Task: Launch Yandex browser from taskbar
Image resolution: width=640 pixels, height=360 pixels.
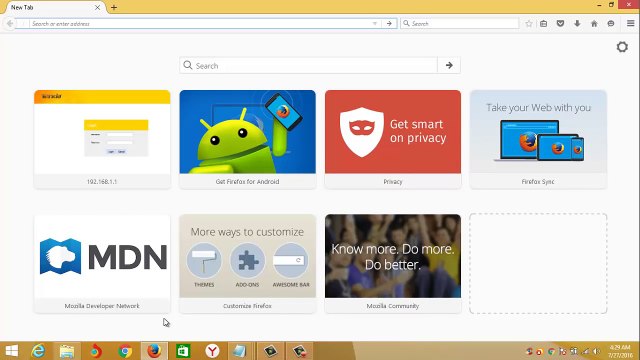Action: [x=212, y=351]
